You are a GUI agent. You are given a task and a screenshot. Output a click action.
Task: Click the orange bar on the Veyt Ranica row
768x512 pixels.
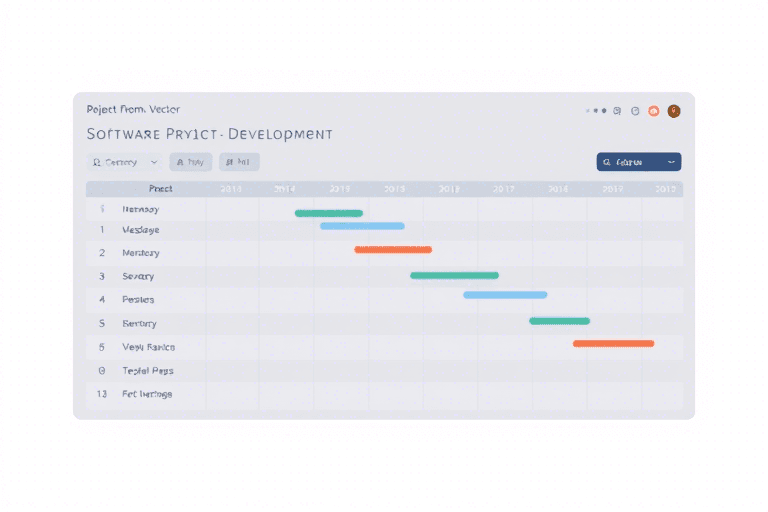coord(613,343)
